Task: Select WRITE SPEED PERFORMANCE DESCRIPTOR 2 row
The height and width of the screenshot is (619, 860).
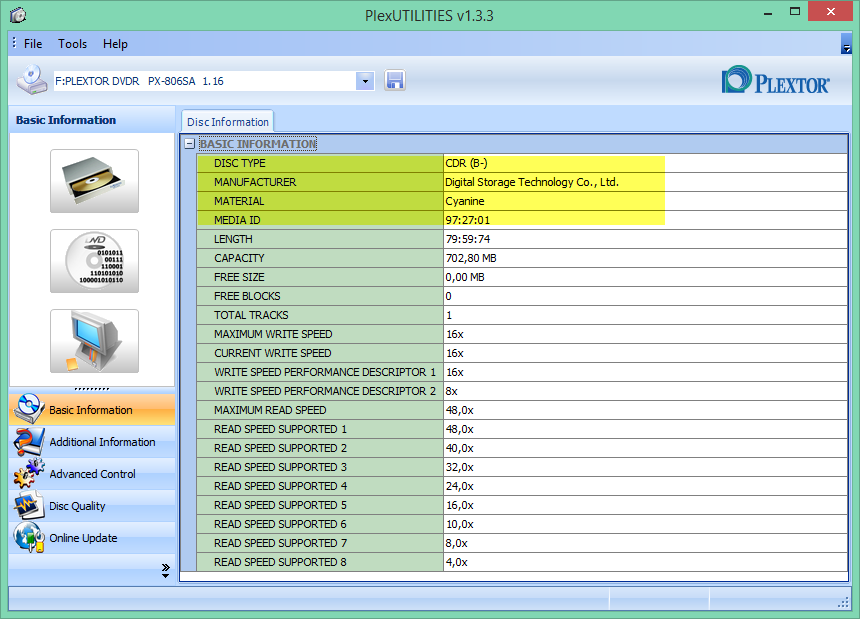Action: tap(320, 391)
